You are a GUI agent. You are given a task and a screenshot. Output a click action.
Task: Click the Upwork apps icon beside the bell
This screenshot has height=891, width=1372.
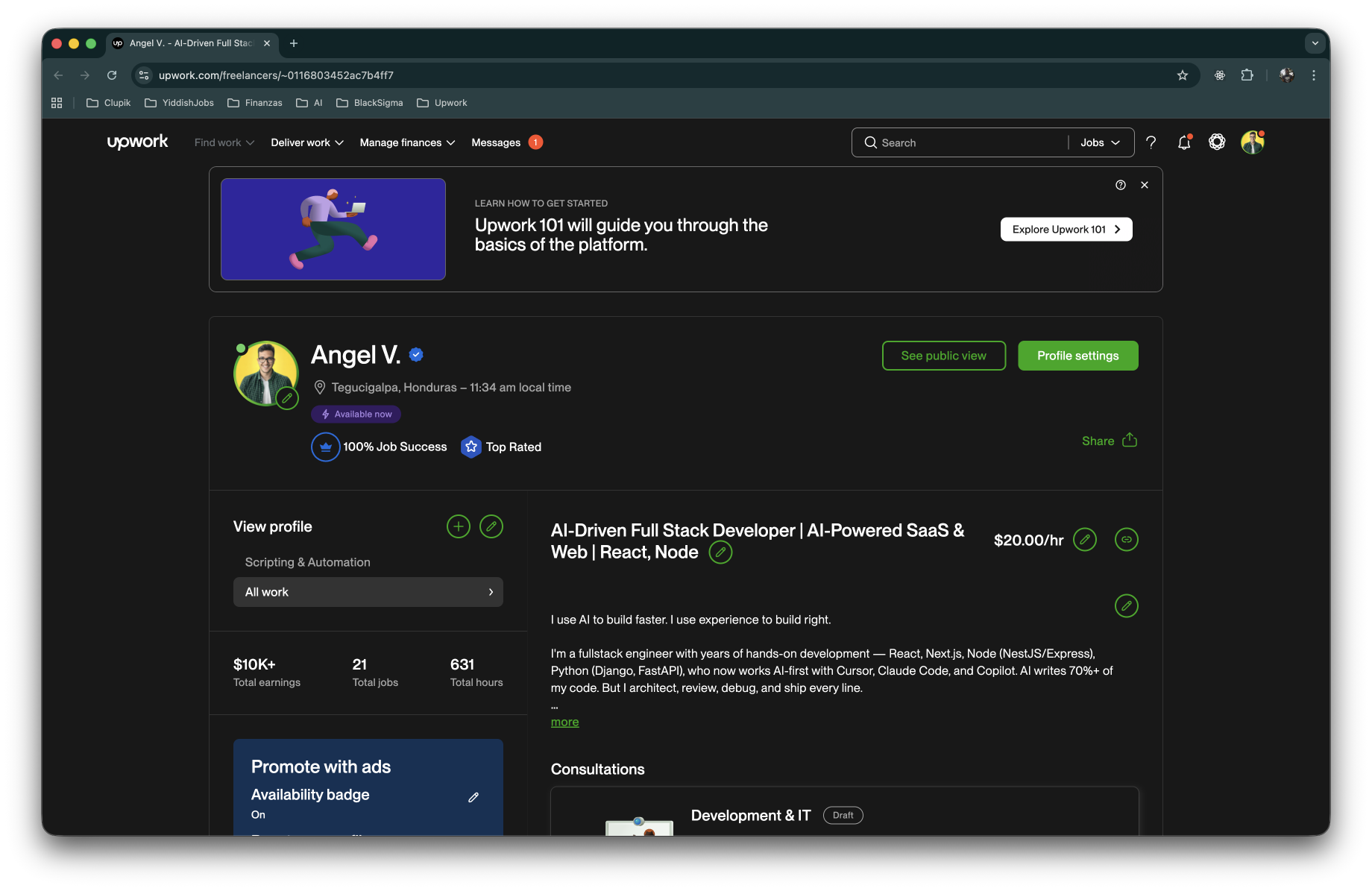[1217, 142]
